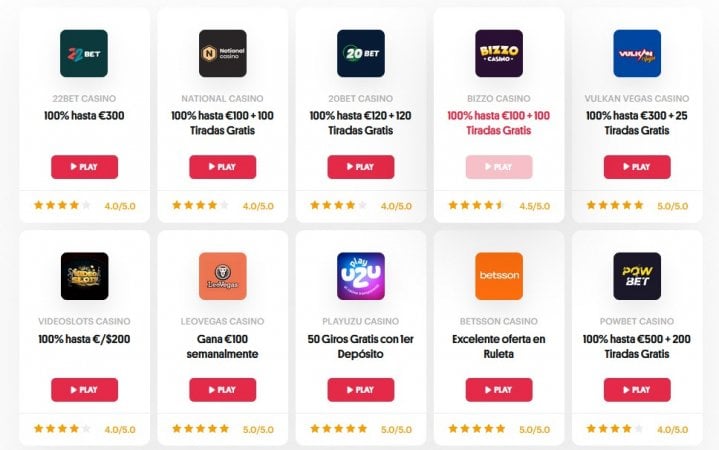The width and height of the screenshot is (719, 450).
Task: Click the Videoslots logo icon
Action: click(84, 276)
